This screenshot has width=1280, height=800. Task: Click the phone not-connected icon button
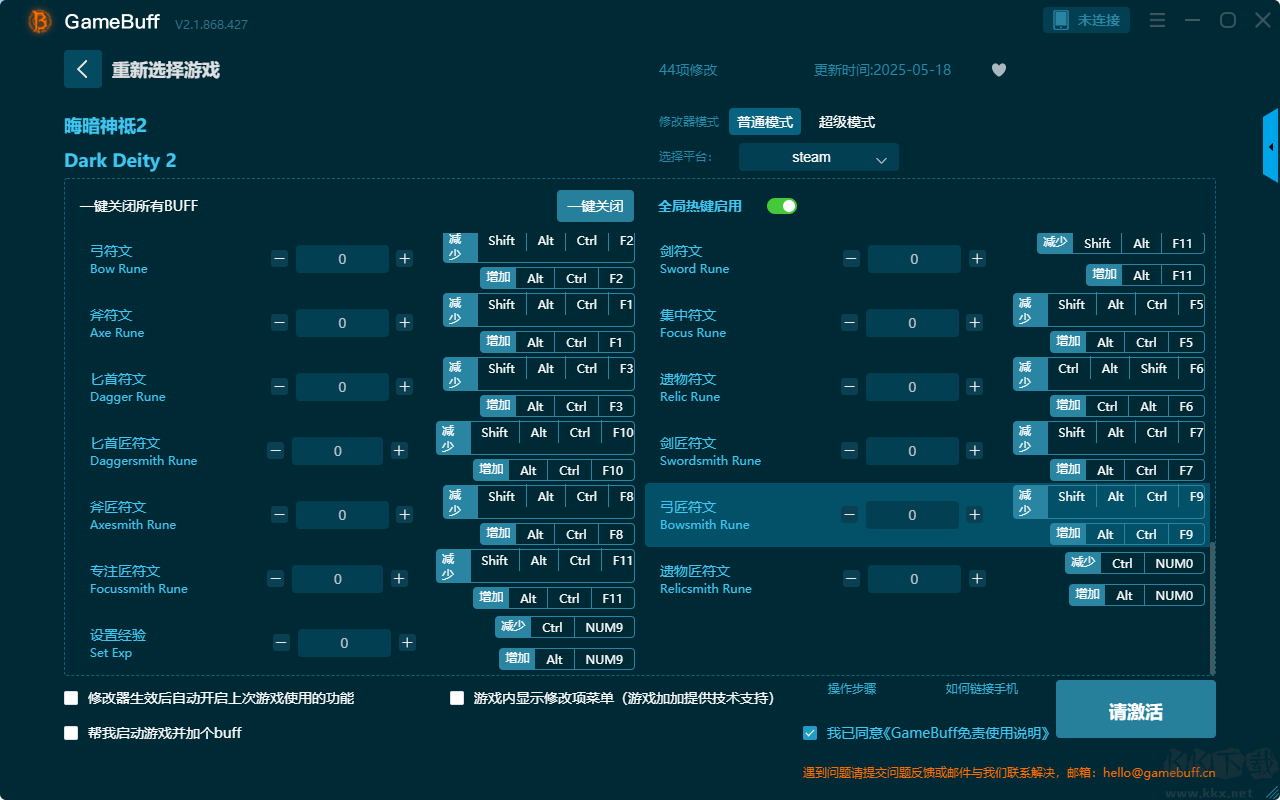[1087, 20]
